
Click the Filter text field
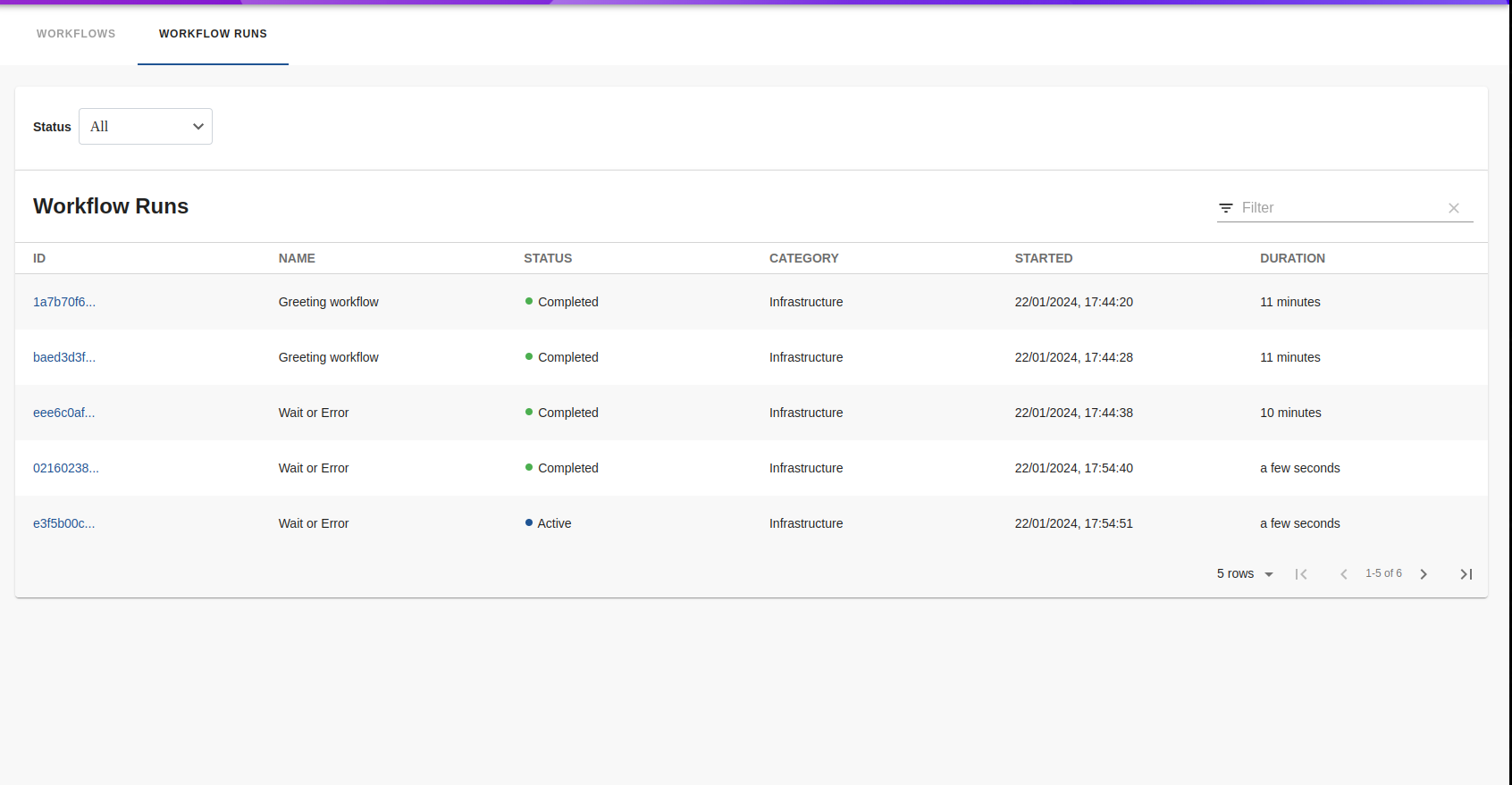pos(1339,208)
